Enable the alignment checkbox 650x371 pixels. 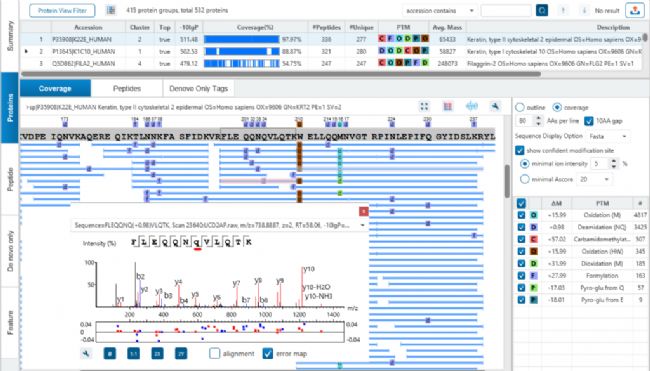(x=215, y=354)
